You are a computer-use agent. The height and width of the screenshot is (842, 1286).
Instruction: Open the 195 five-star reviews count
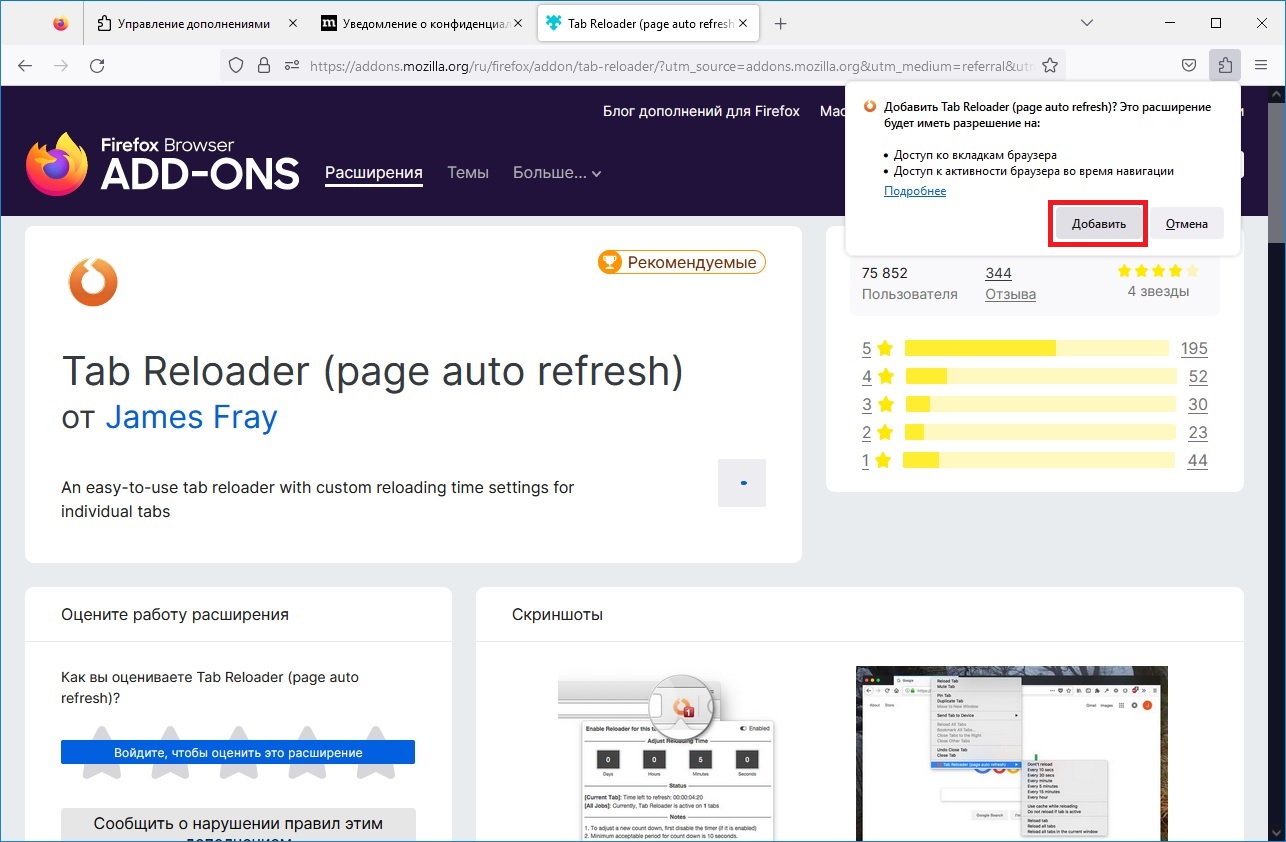tap(1194, 349)
